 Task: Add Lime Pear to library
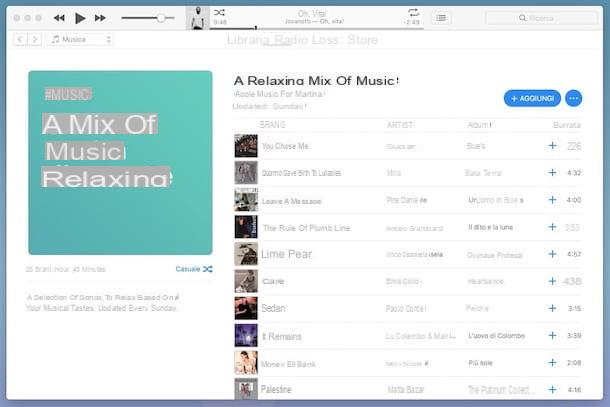click(x=552, y=254)
